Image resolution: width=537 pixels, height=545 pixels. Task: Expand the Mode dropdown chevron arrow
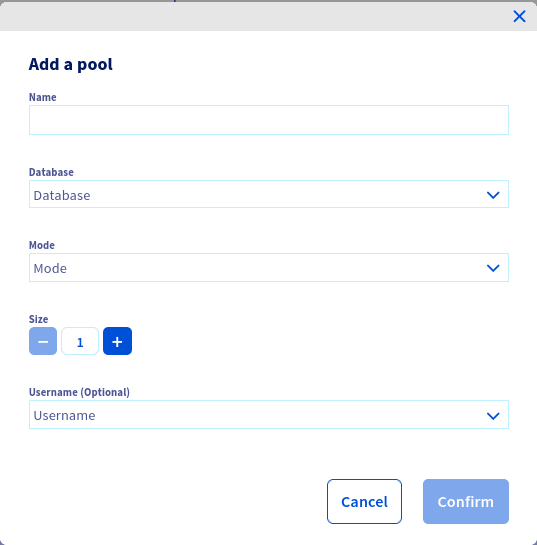coord(493,268)
